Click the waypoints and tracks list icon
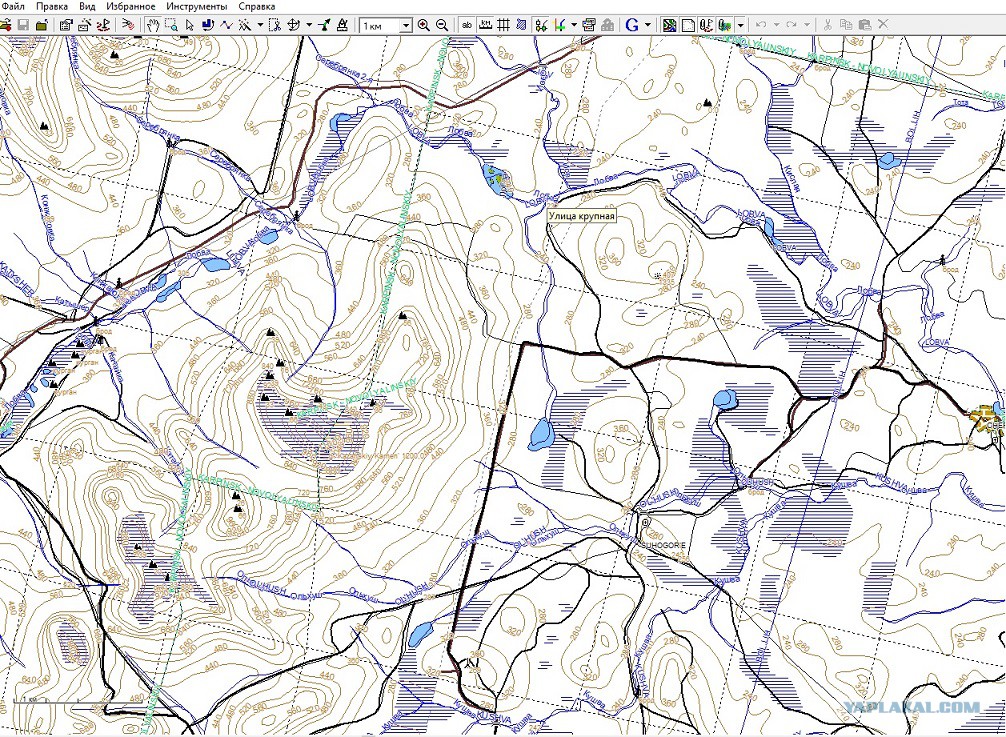Screen dimensions: 1006x737 (x=84, y=25)
